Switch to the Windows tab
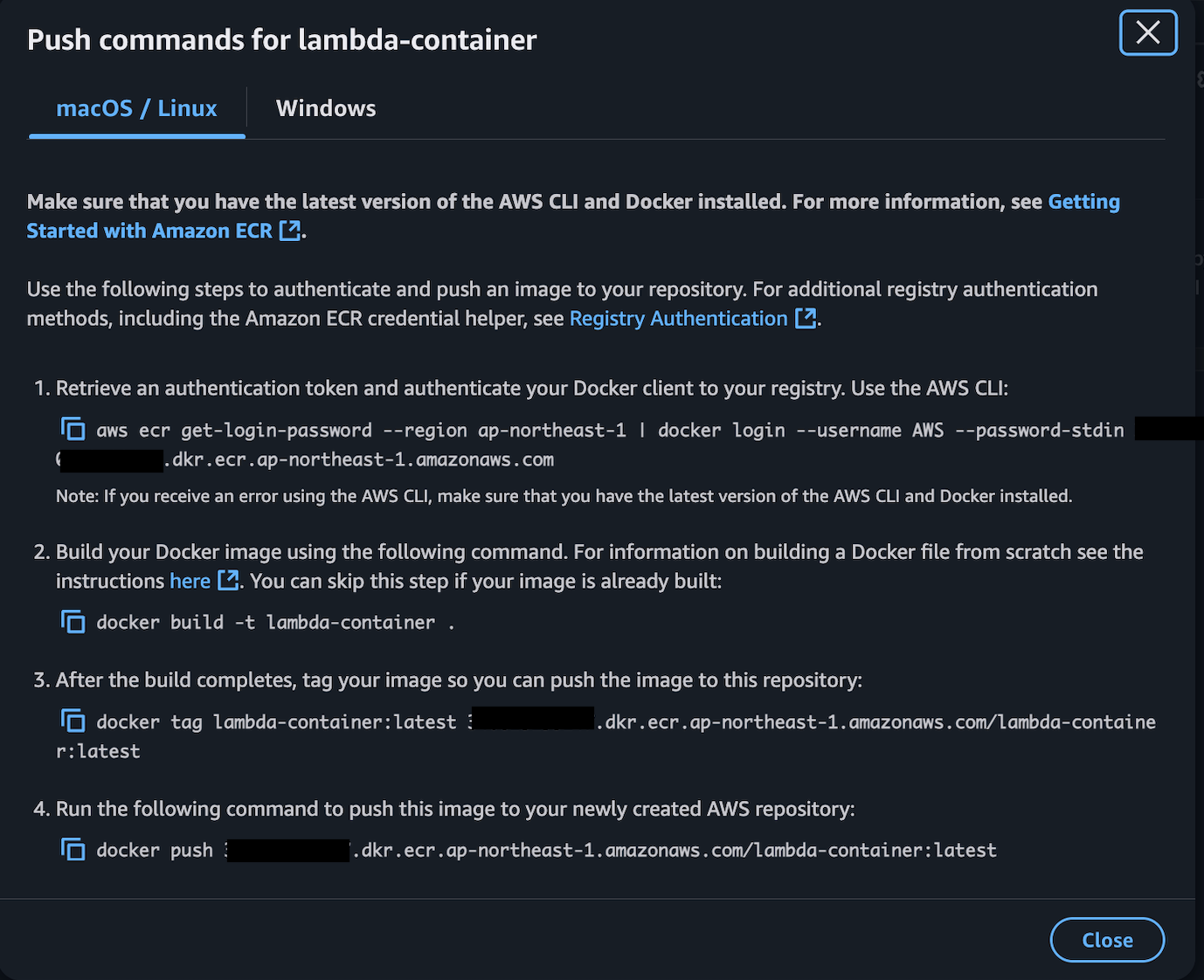 click(x=325, y=107)
